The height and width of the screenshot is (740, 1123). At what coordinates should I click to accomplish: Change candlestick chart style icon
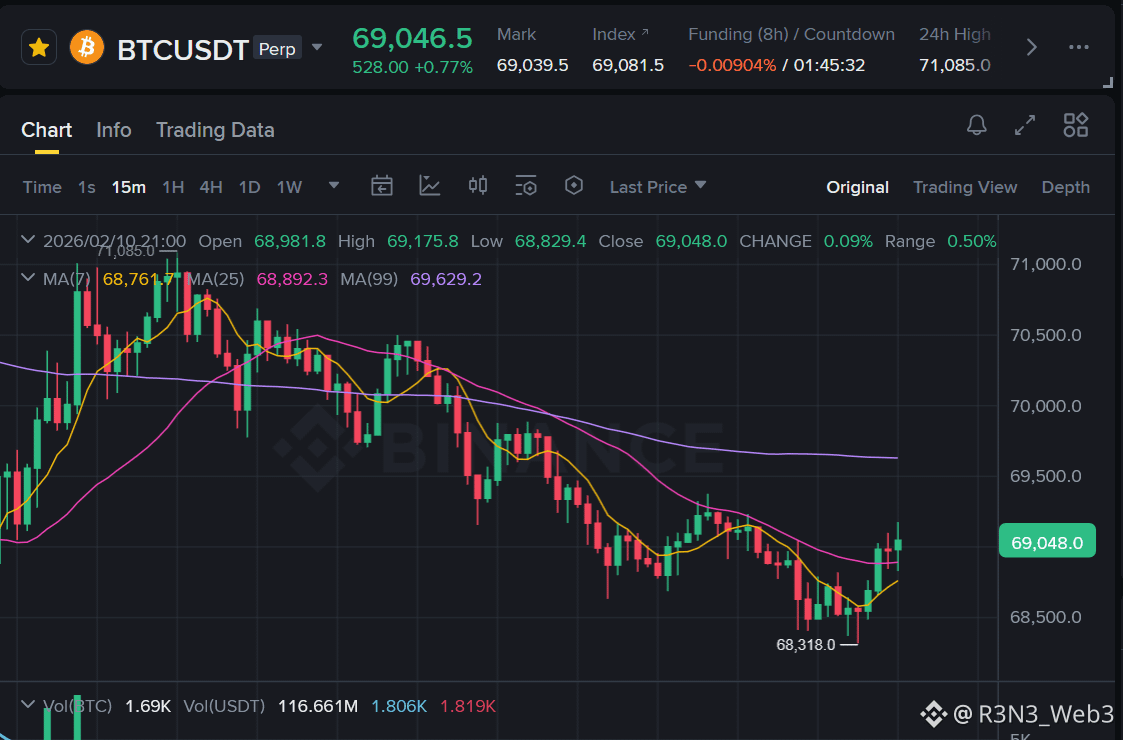pyautogui.click(x=478, y=186)
